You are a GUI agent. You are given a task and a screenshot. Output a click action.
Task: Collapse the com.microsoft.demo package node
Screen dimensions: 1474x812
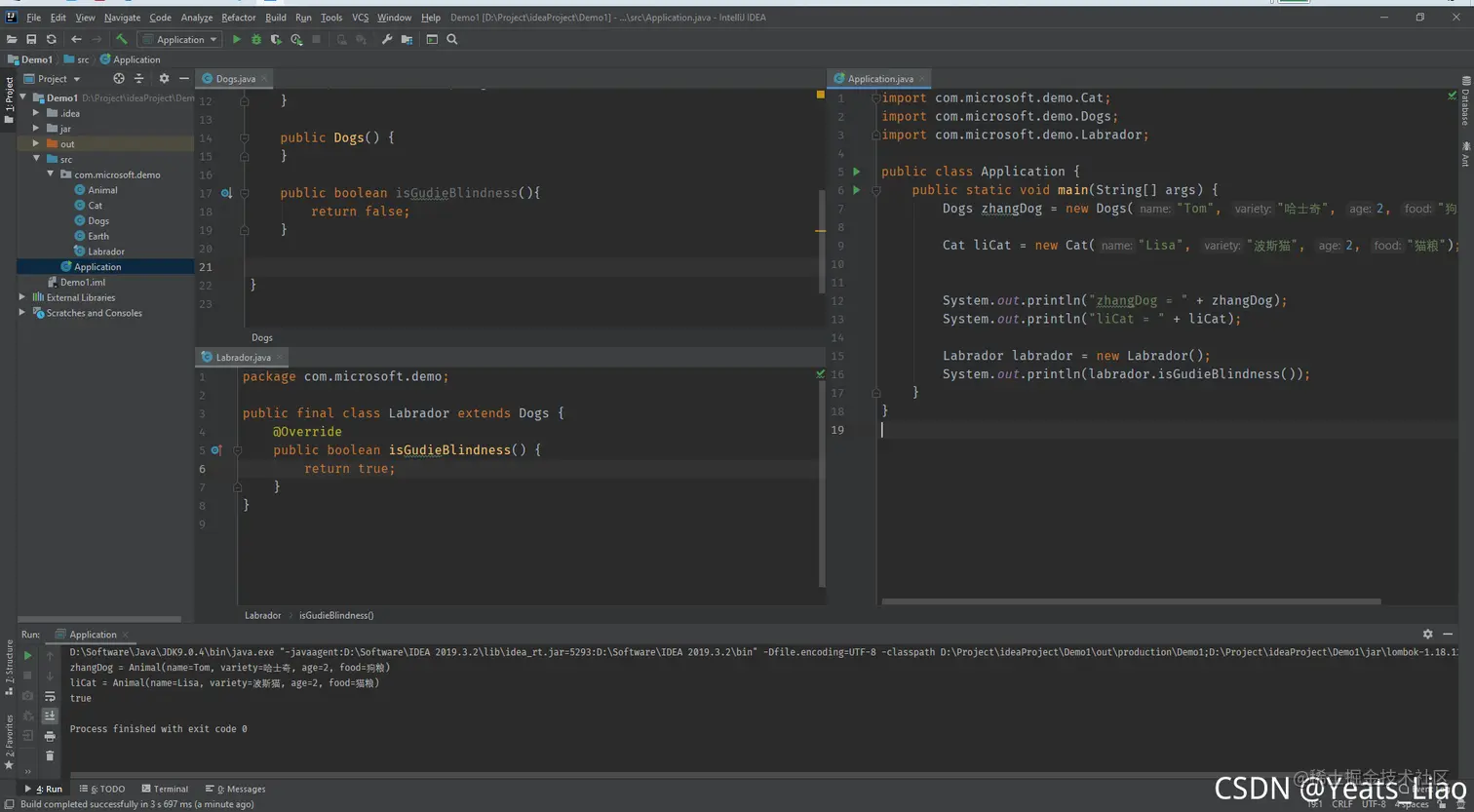tap(51, 174)
